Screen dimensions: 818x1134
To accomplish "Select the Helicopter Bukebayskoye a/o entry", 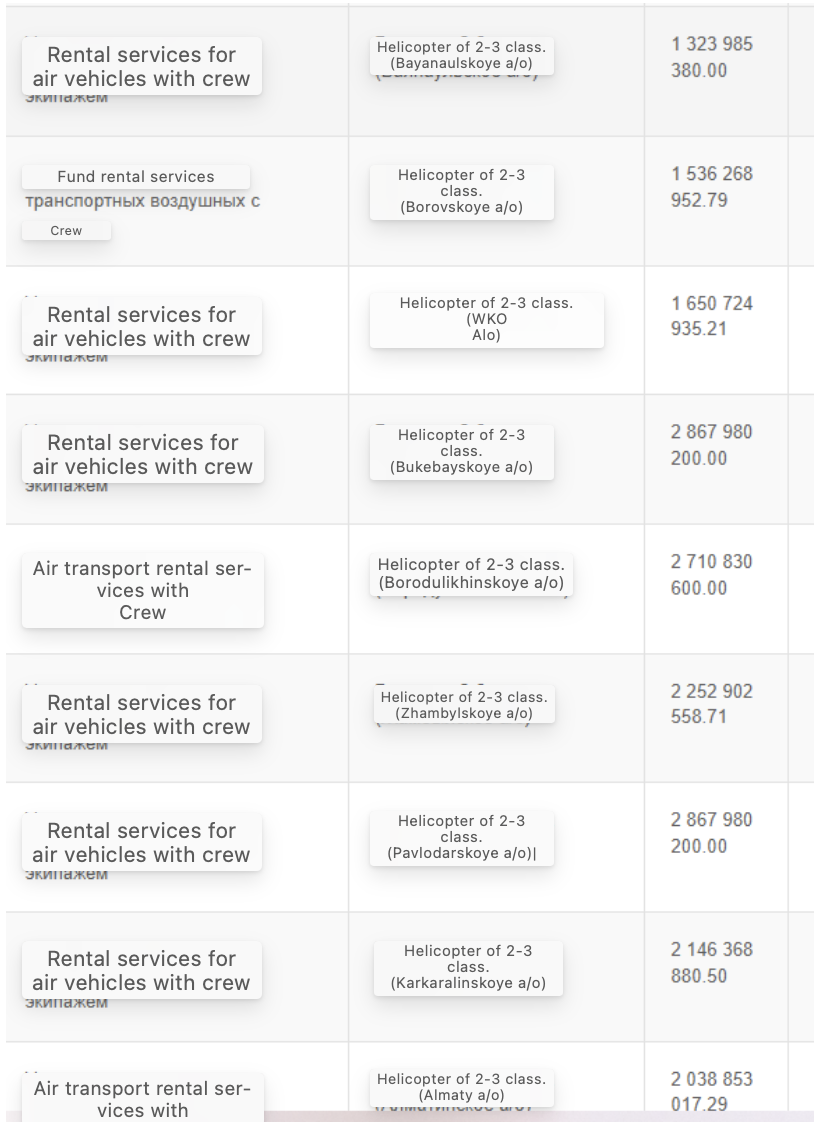I will pyautogui.click(x=461, y=451).
